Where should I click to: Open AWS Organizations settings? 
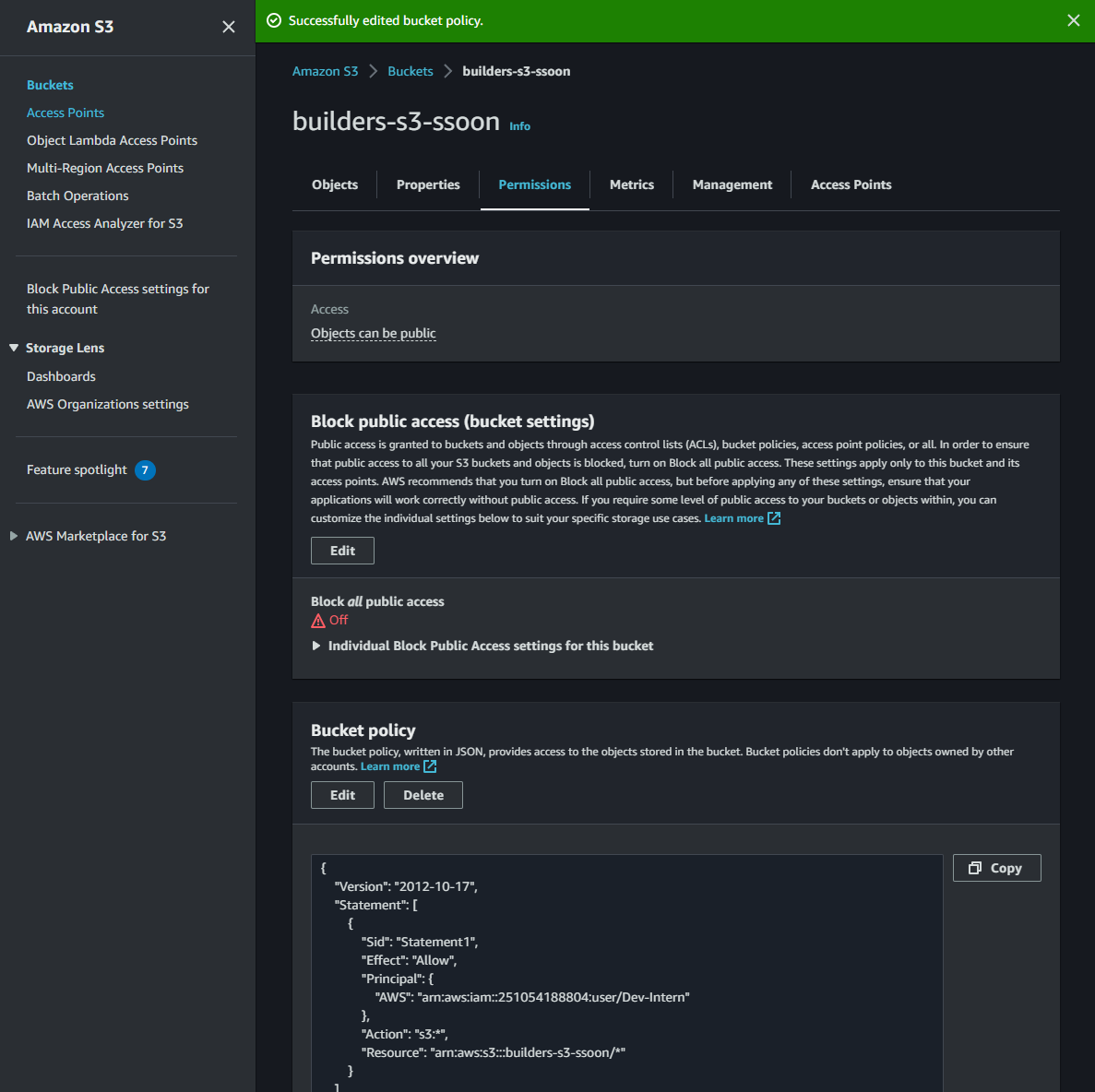pos(108,404)
